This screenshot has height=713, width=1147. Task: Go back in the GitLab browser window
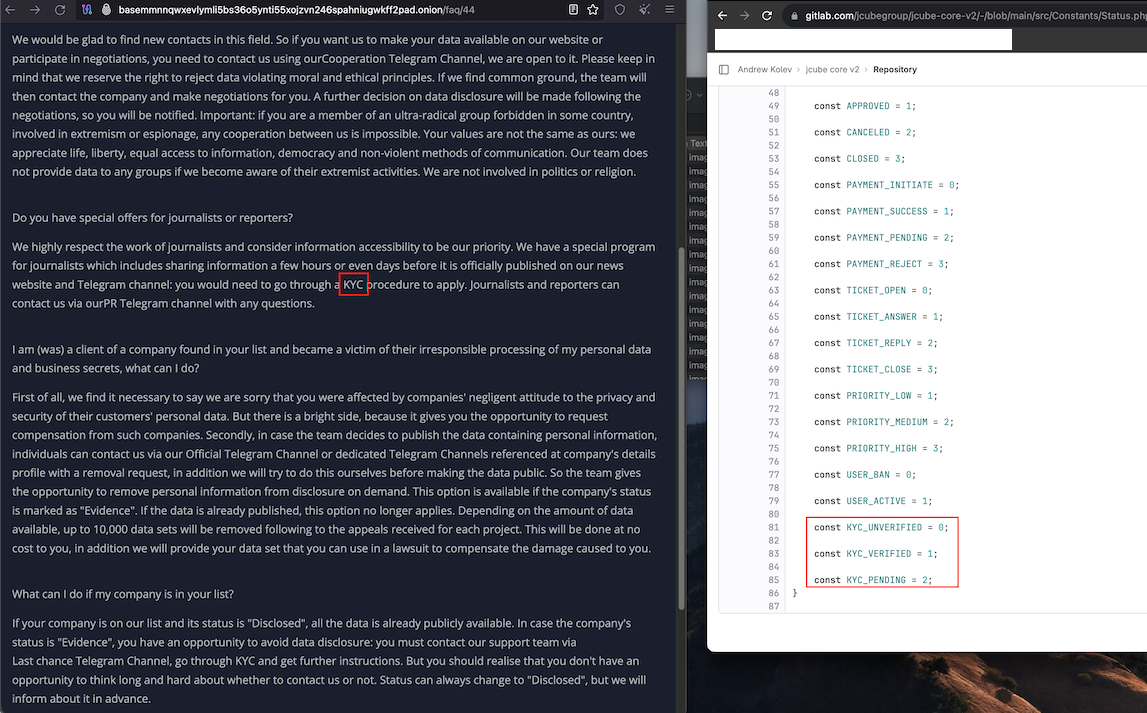[x=723, y=15]
